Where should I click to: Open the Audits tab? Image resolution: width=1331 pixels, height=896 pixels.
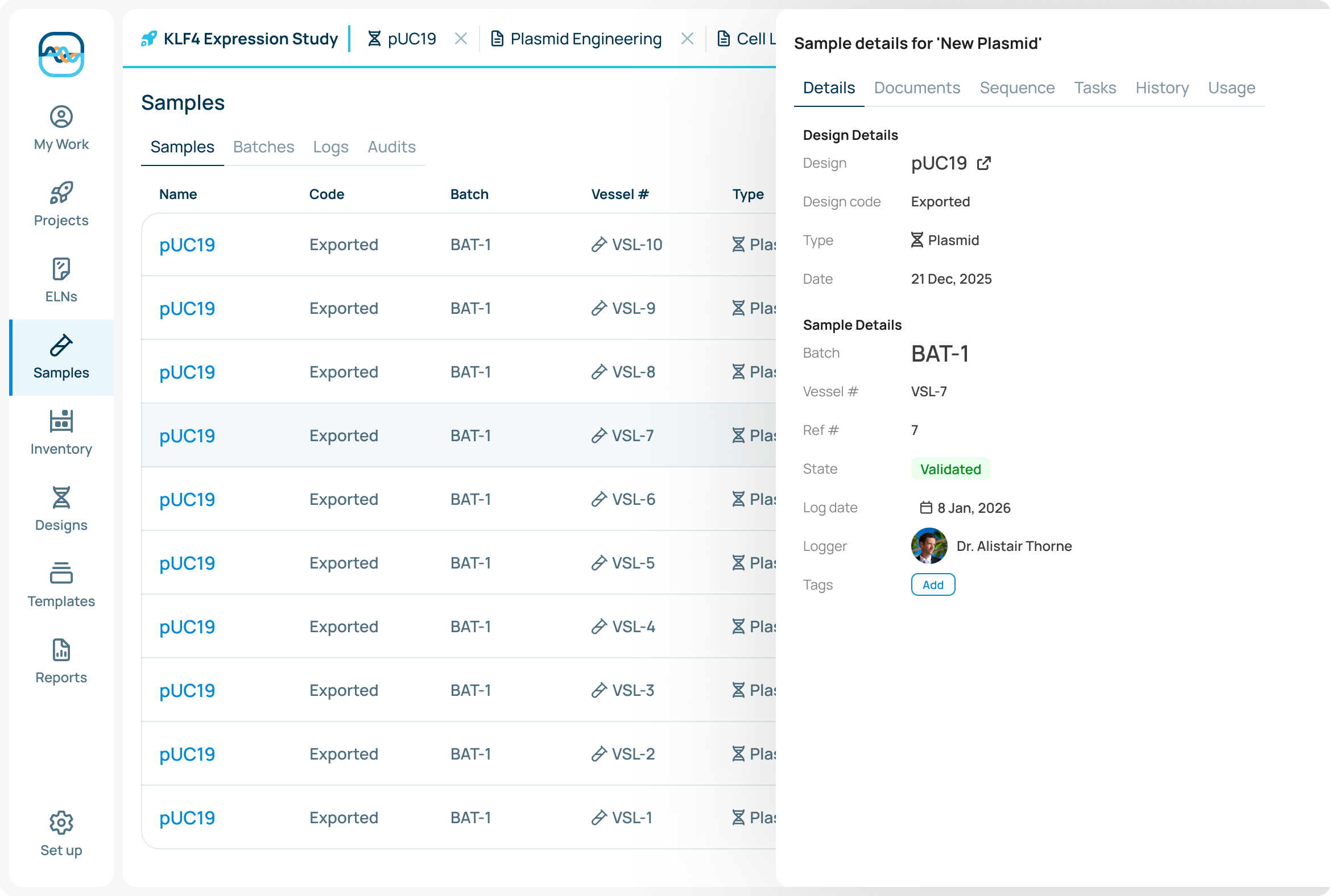point(392,147)
